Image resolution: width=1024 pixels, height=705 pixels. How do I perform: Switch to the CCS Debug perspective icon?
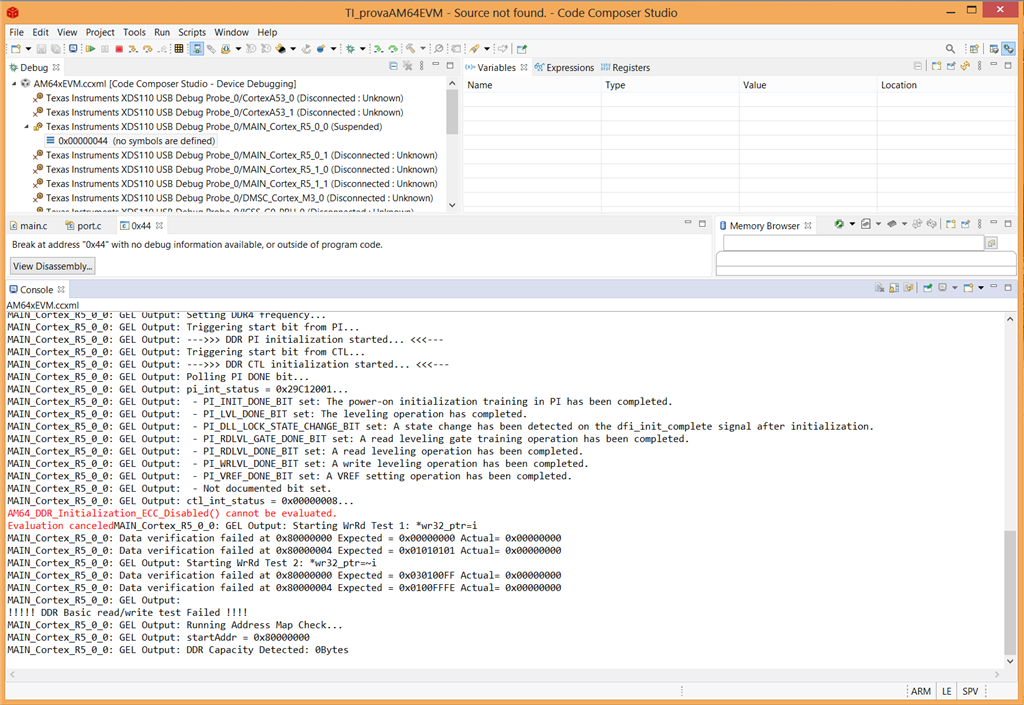[1009, 49]
